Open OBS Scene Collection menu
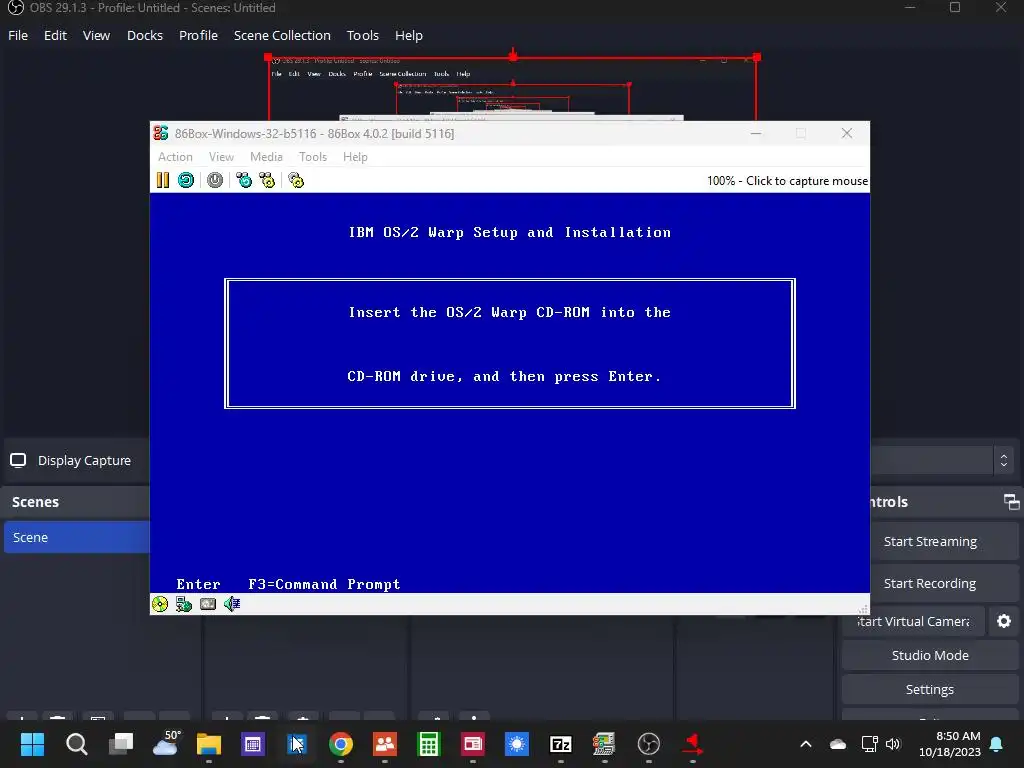The height and width of the screenshot is (768, 1024). [282, 35]
